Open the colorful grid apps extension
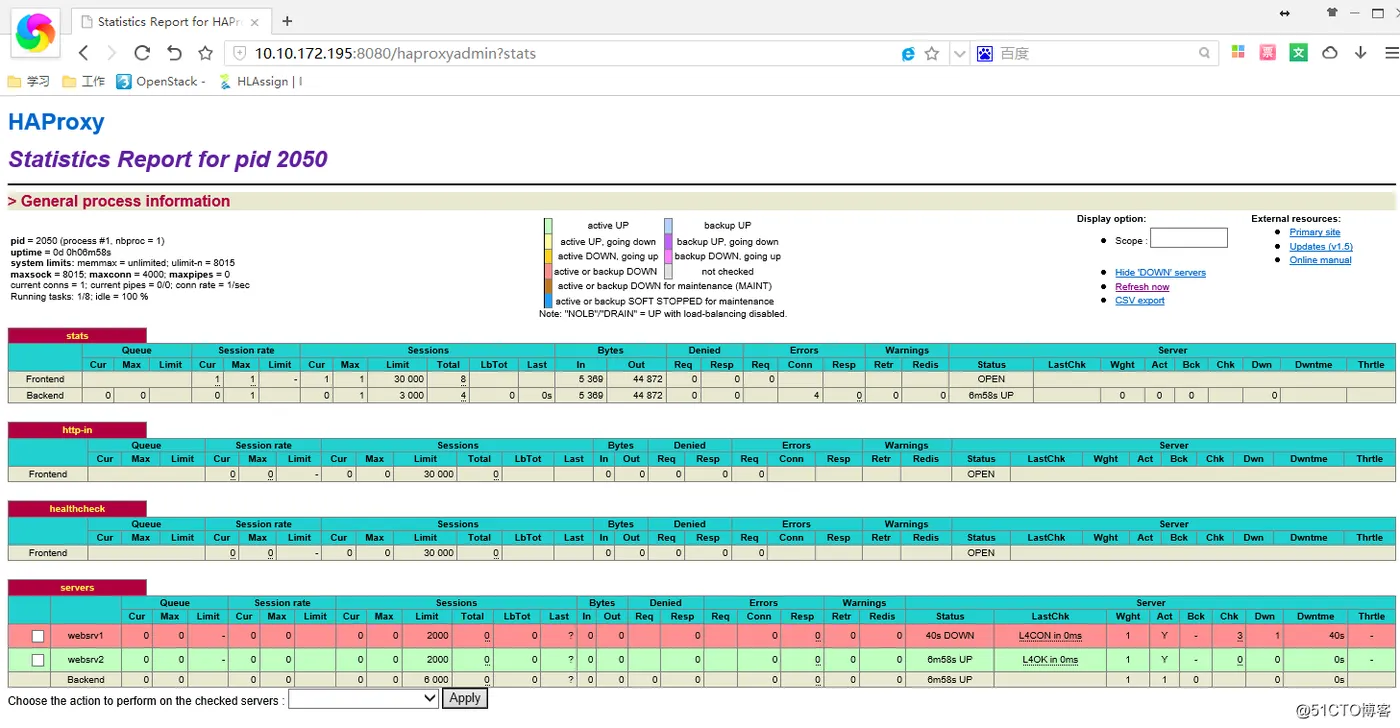 (x=1238, y=52)
